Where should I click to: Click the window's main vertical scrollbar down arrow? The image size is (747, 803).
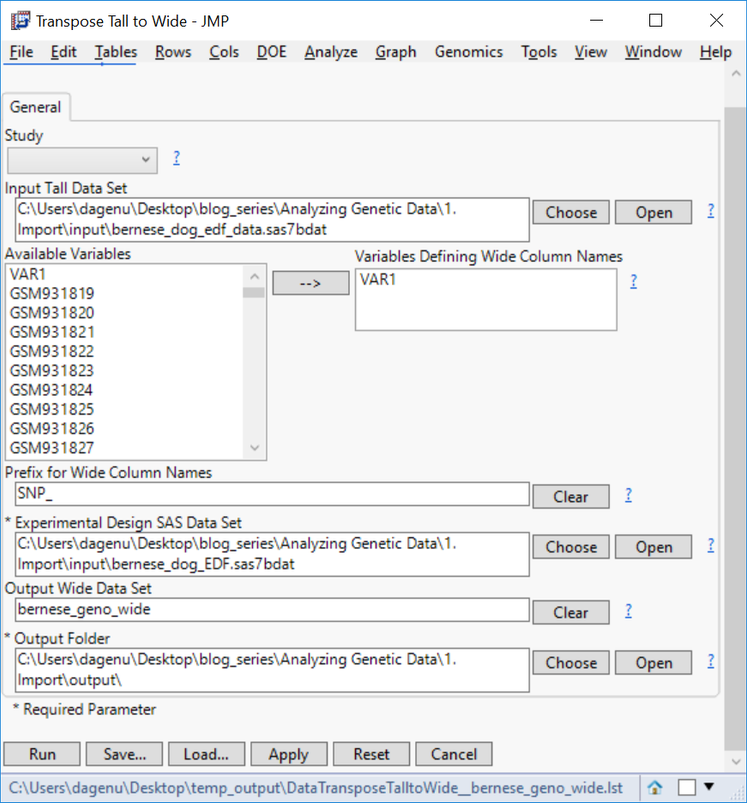point(736,762)
